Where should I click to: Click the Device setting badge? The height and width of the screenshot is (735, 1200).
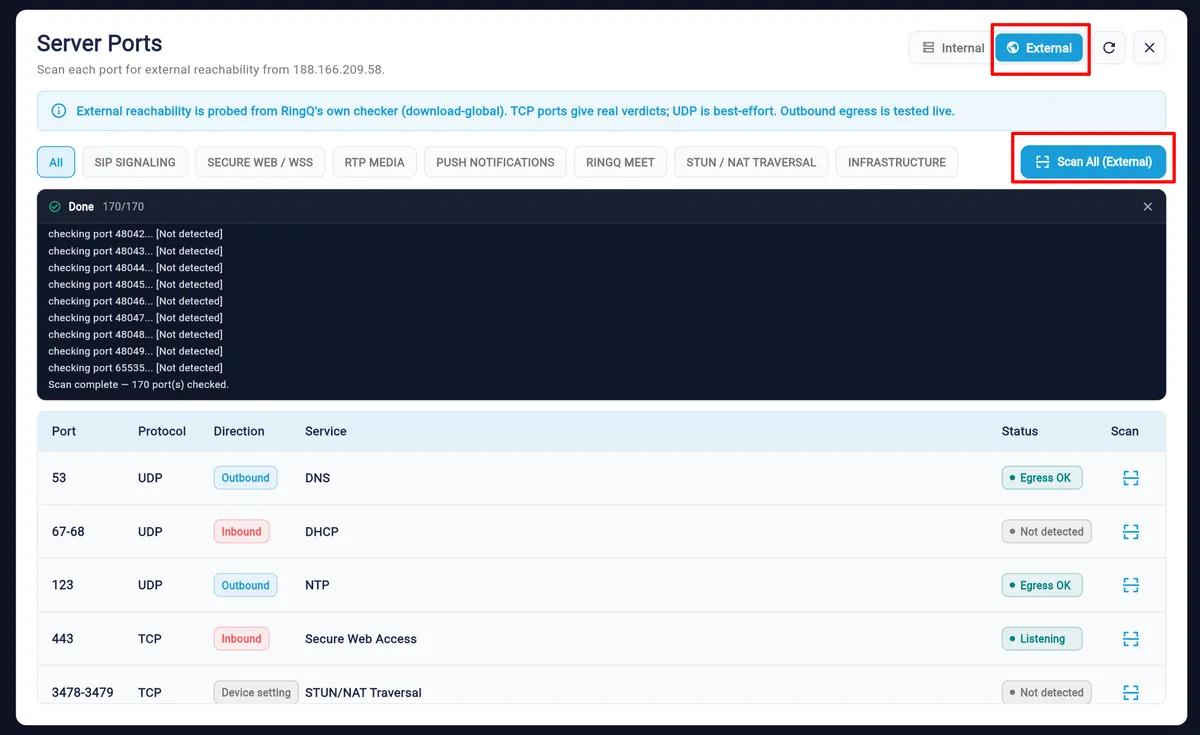pos(256,692)
